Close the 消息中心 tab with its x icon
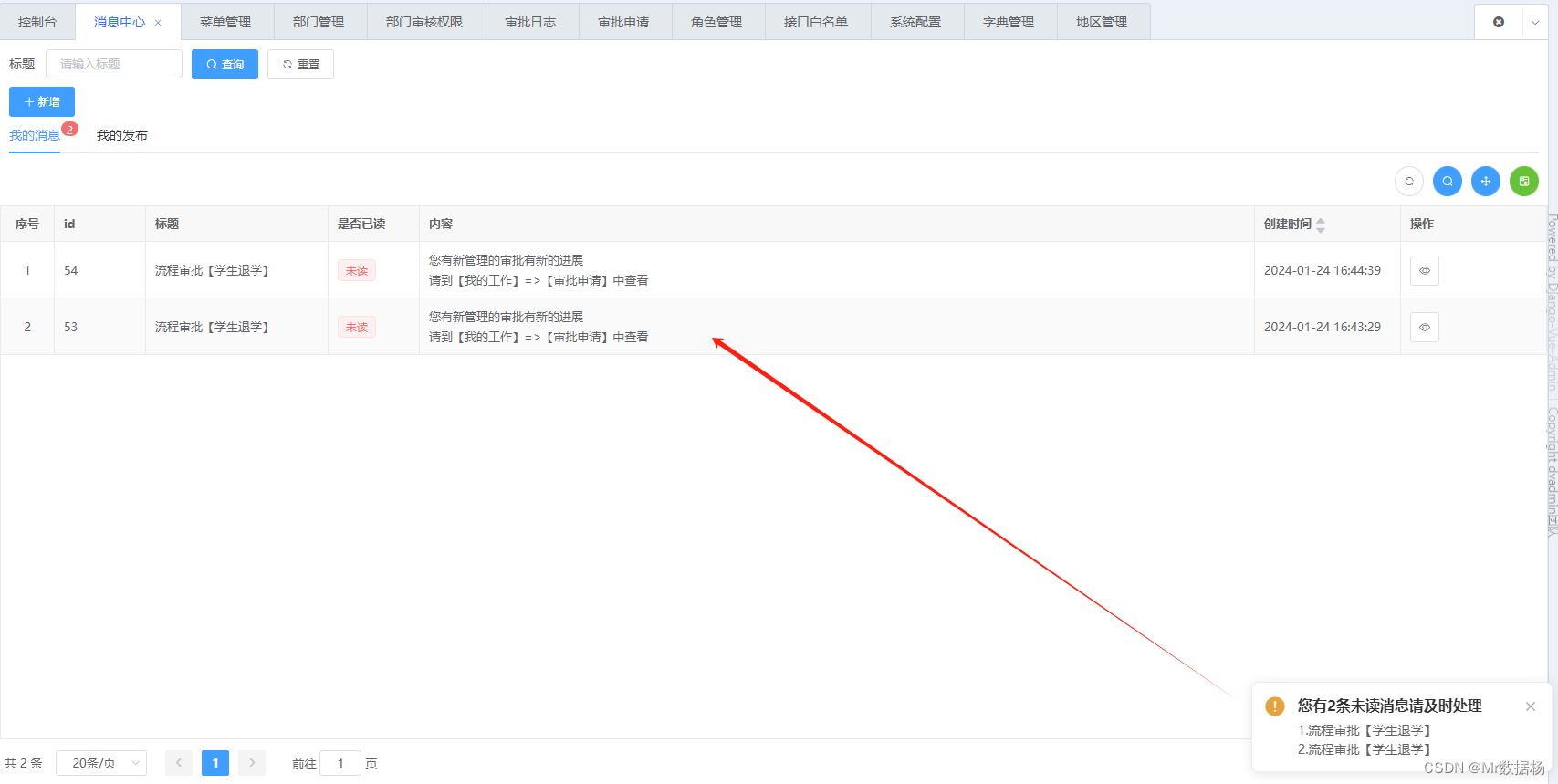The width and height of the screenshot is (1558, 784). click(x=158, y=23)
